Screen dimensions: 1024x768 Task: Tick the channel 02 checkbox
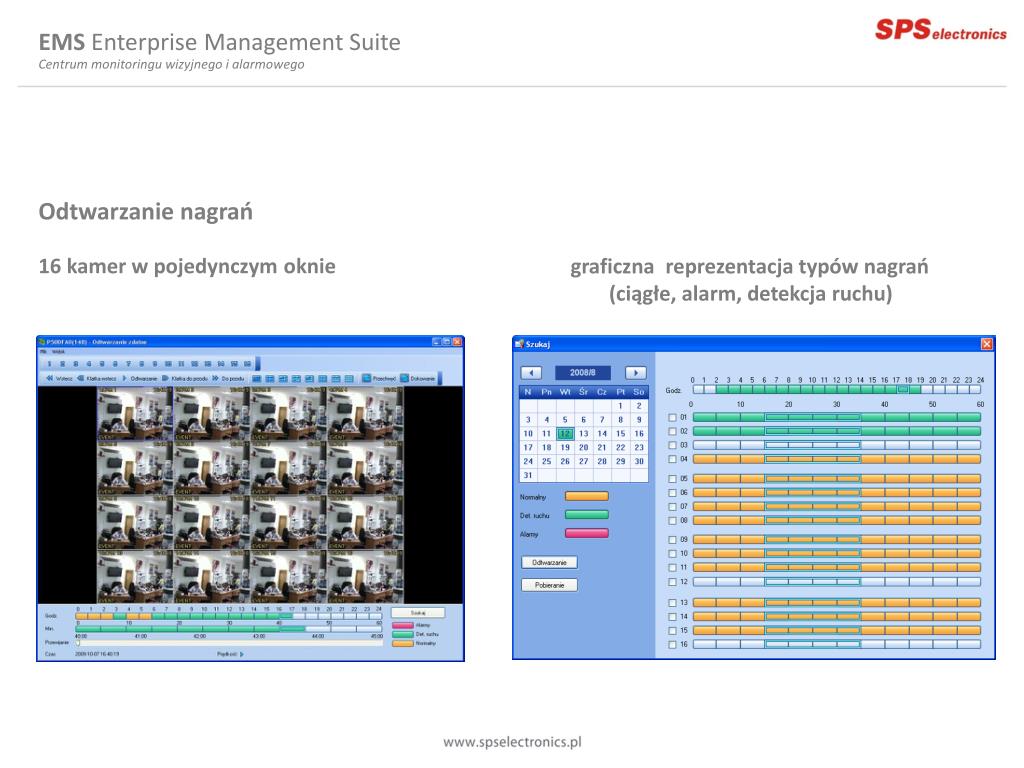click(672, 432)
